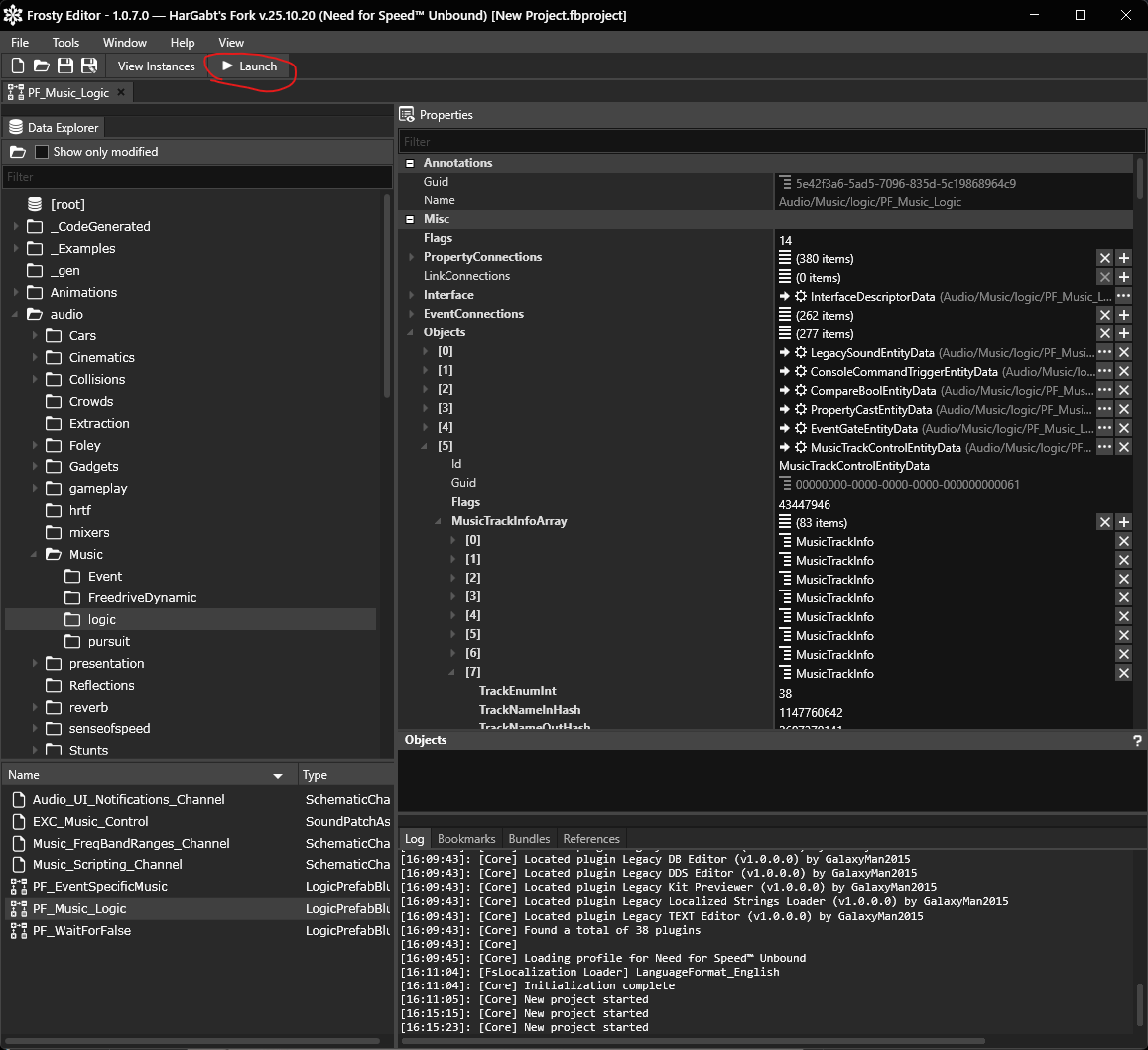Clear the EventConnections list with X
1148x1050 pixels.
pos(1104,315)
